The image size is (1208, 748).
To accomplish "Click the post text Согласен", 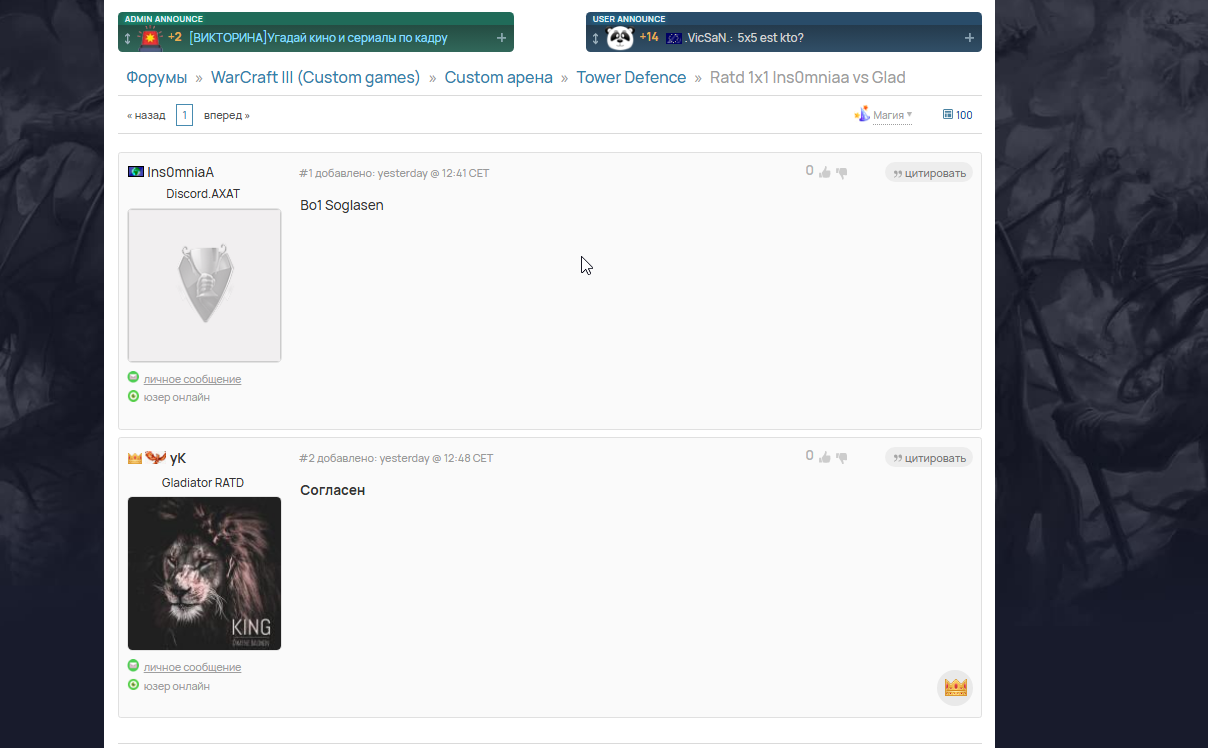I will [333, 490].
